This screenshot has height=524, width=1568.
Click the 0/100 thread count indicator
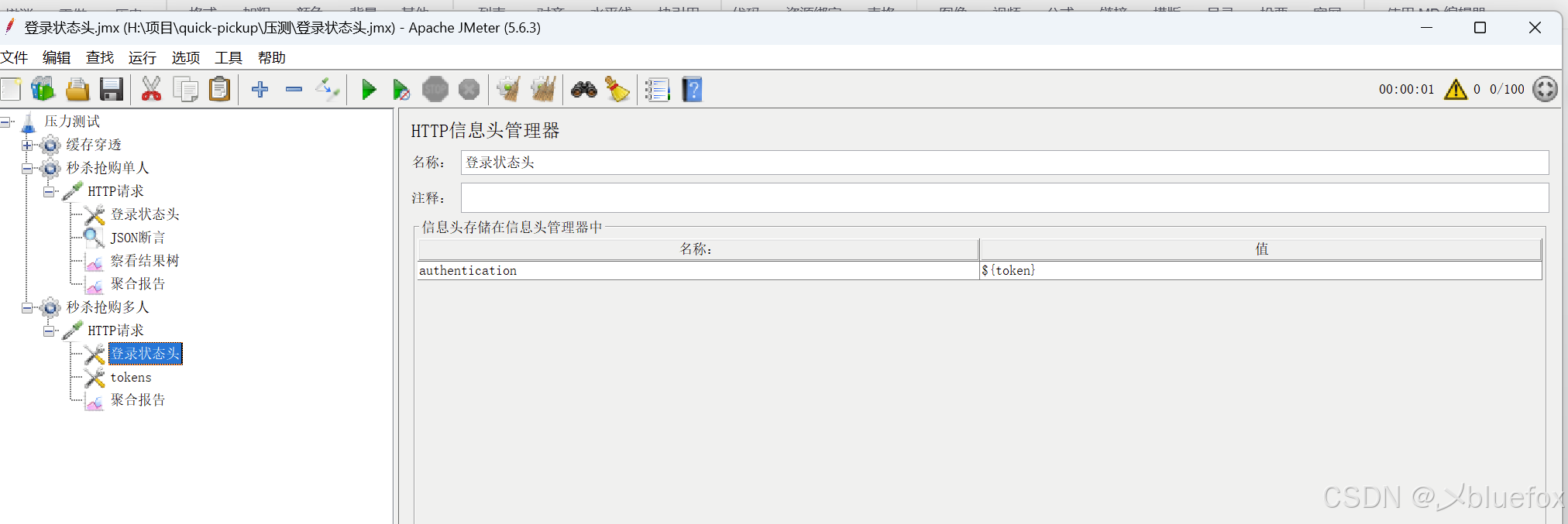(1507, 90)
